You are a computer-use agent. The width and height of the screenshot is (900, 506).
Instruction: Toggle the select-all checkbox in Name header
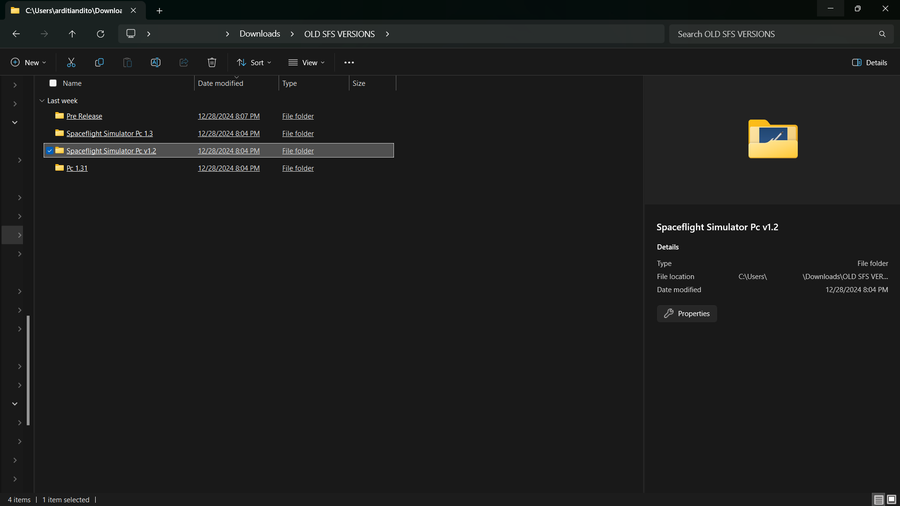coord(53,83)
